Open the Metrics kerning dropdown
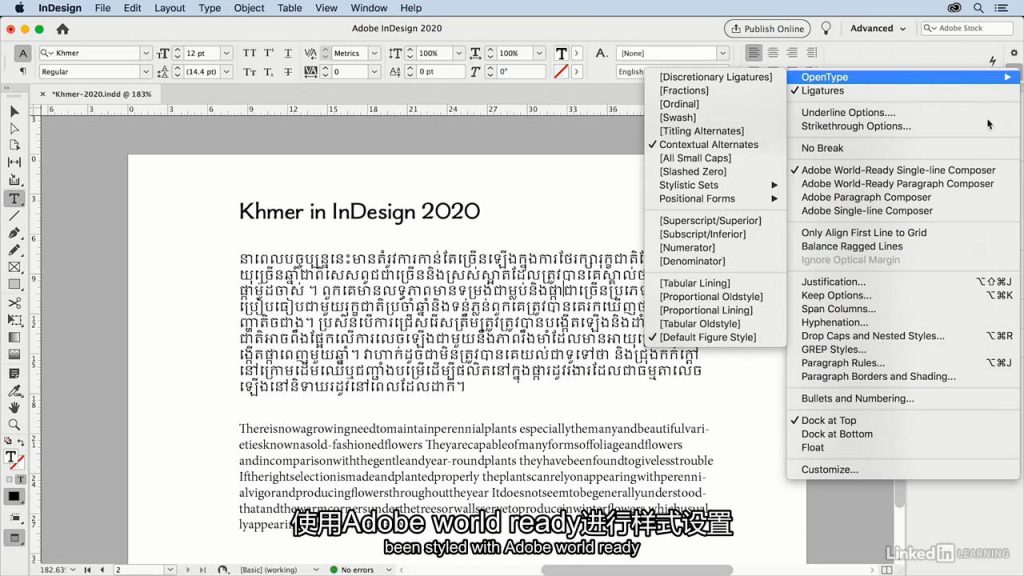This screenshot has height=576, width=1024. coord(374,53)
